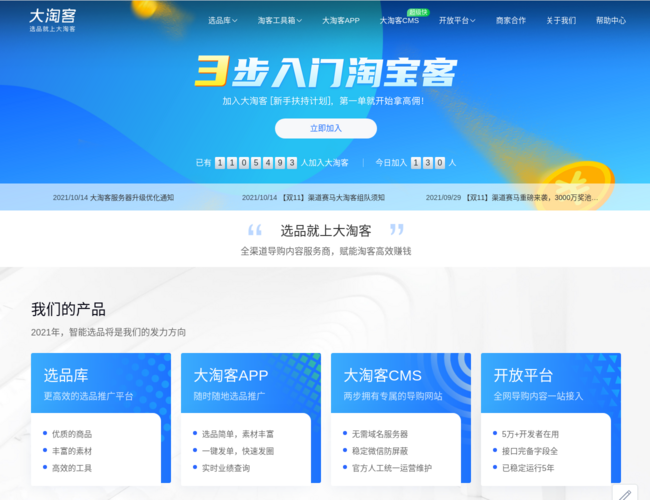The image size is (650, 500).
Task: Click 实时业绩查询 bullet
Action: [x=226, y=468]
